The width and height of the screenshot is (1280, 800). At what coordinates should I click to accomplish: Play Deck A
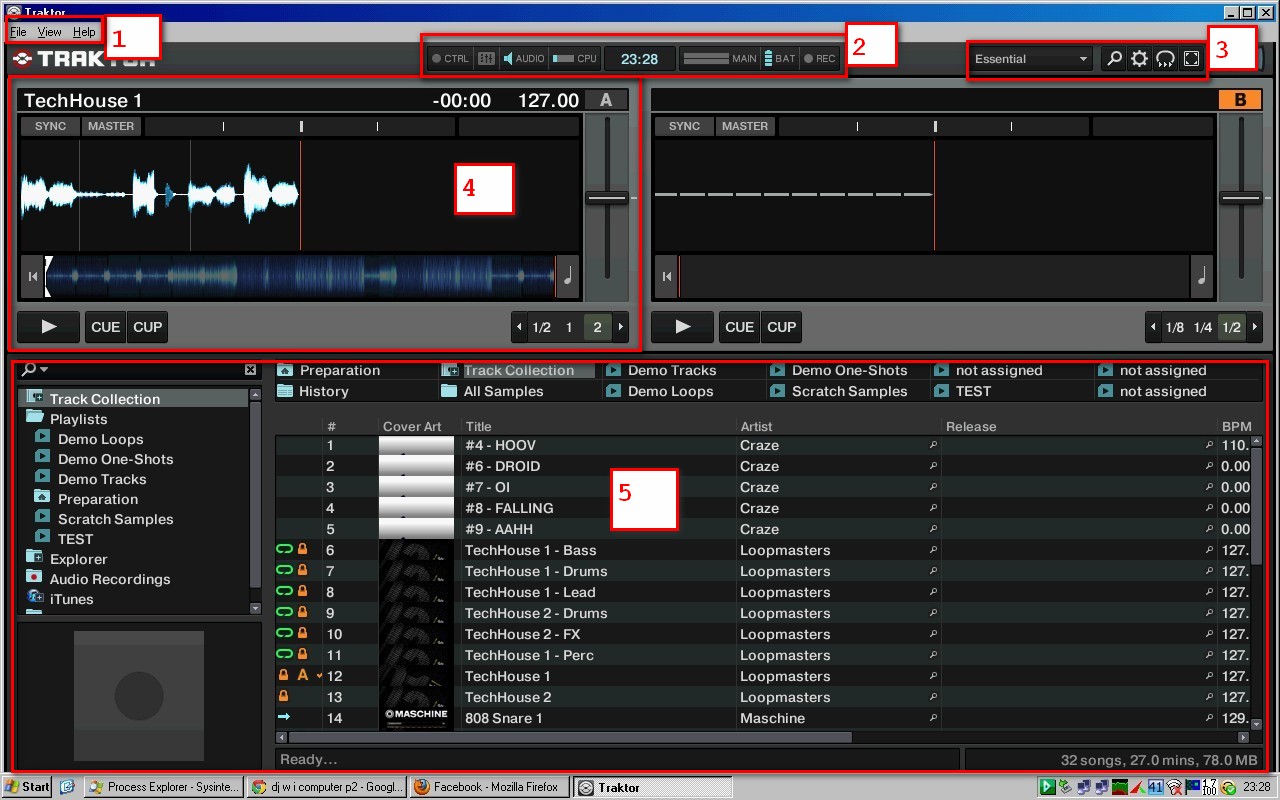[48, 327]
